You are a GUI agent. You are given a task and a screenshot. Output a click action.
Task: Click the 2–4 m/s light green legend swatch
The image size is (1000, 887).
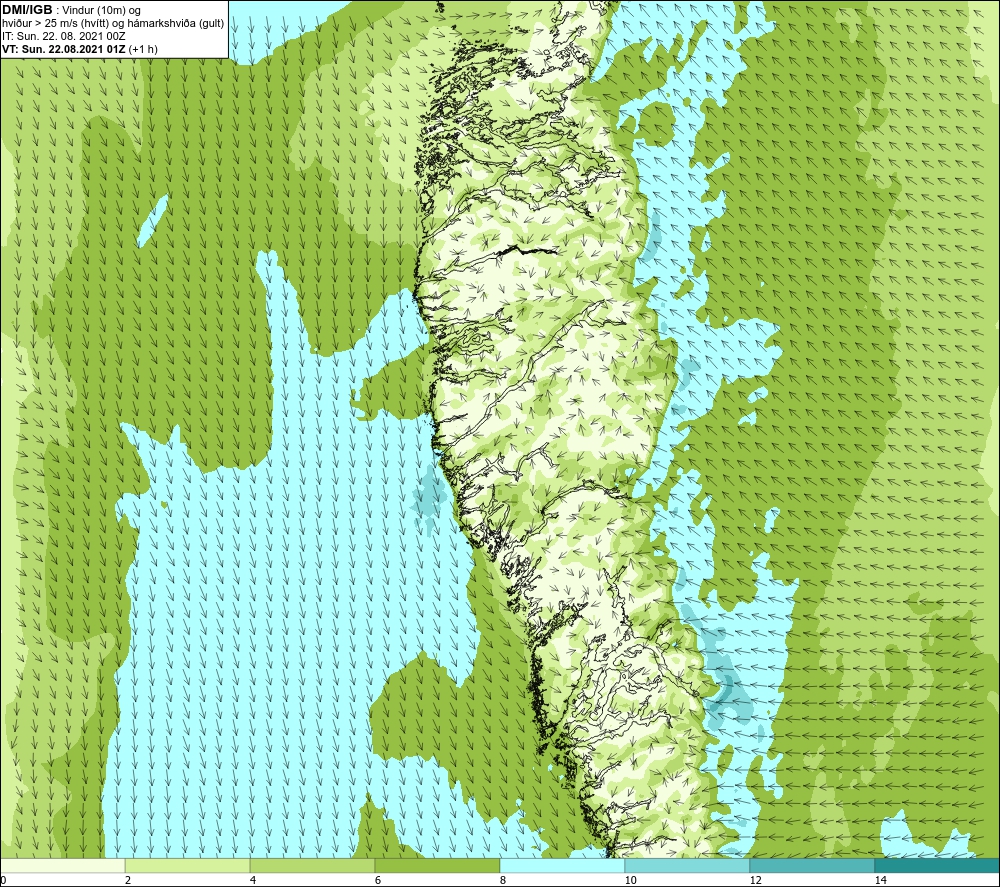tap(188, 865)
